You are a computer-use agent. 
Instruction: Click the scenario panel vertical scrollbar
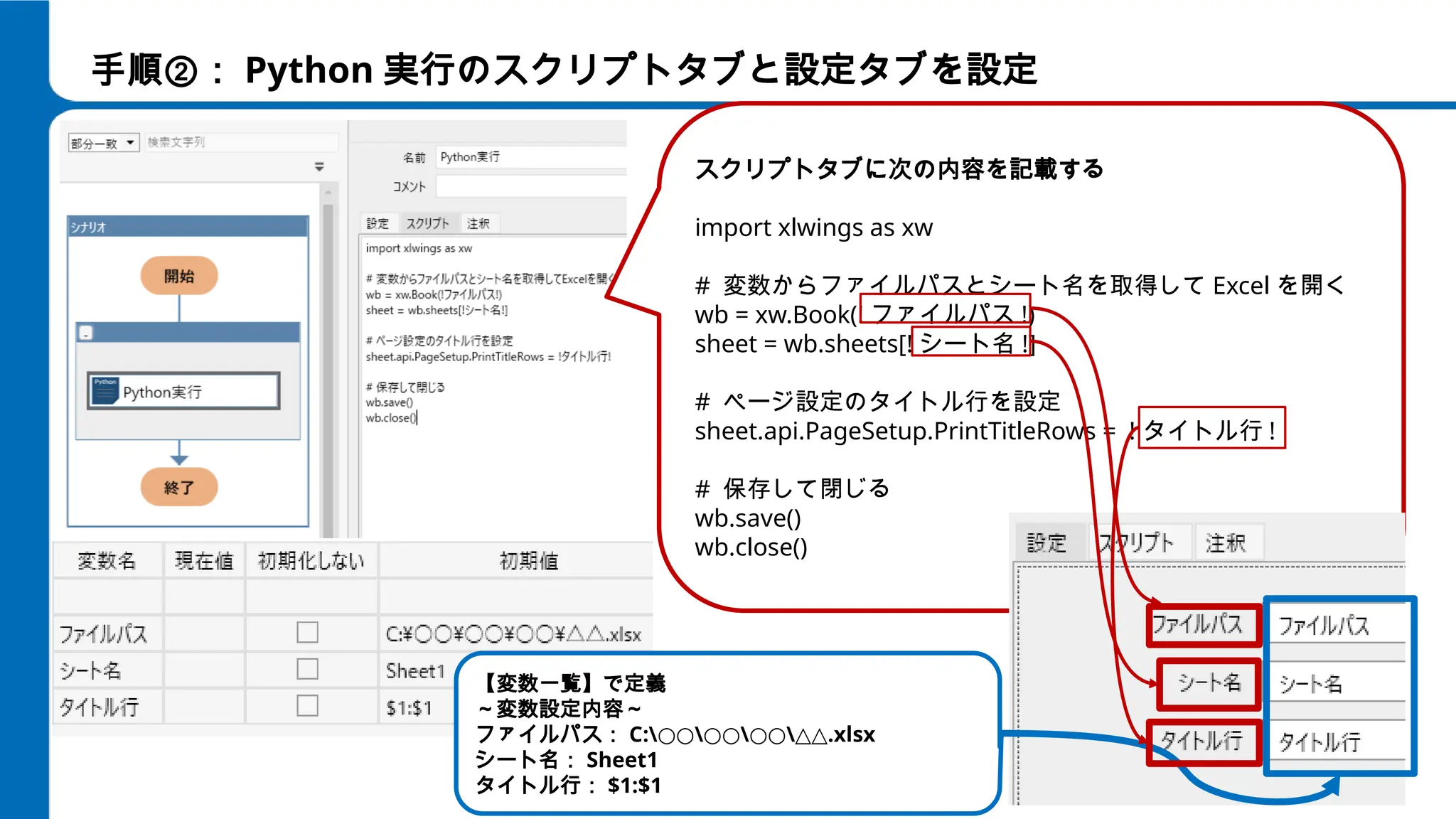tap(328, 363)
